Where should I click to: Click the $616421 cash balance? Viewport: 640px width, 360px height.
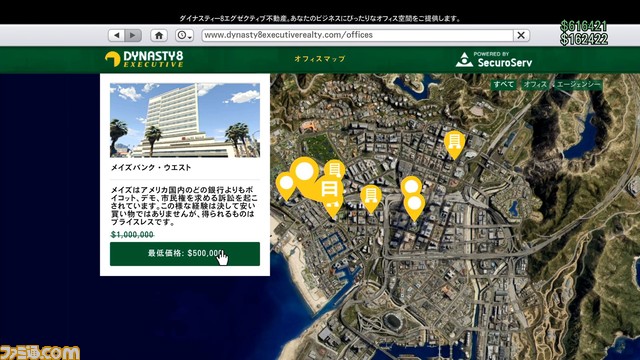pyautogui.click(x=583, y=26)
